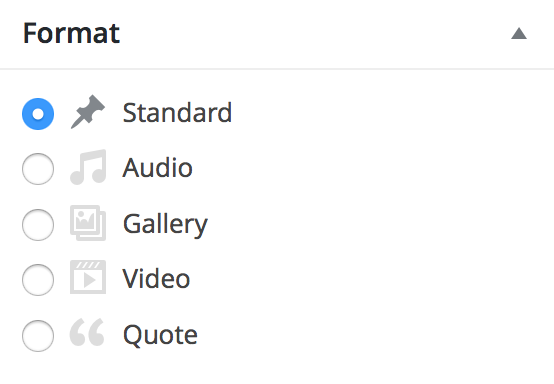
Task: Click the clapperboard Video icon
Action: tap(88, 277)
